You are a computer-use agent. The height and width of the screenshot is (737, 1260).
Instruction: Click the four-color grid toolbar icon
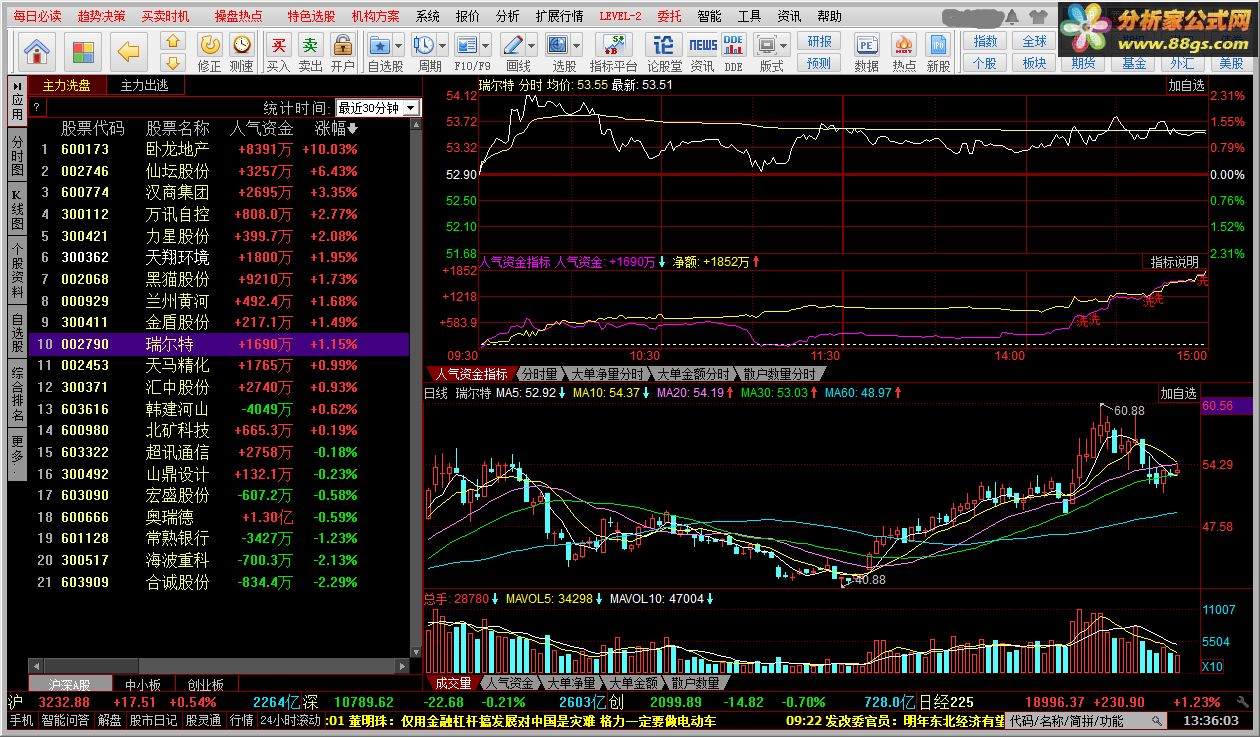(84, 50)
